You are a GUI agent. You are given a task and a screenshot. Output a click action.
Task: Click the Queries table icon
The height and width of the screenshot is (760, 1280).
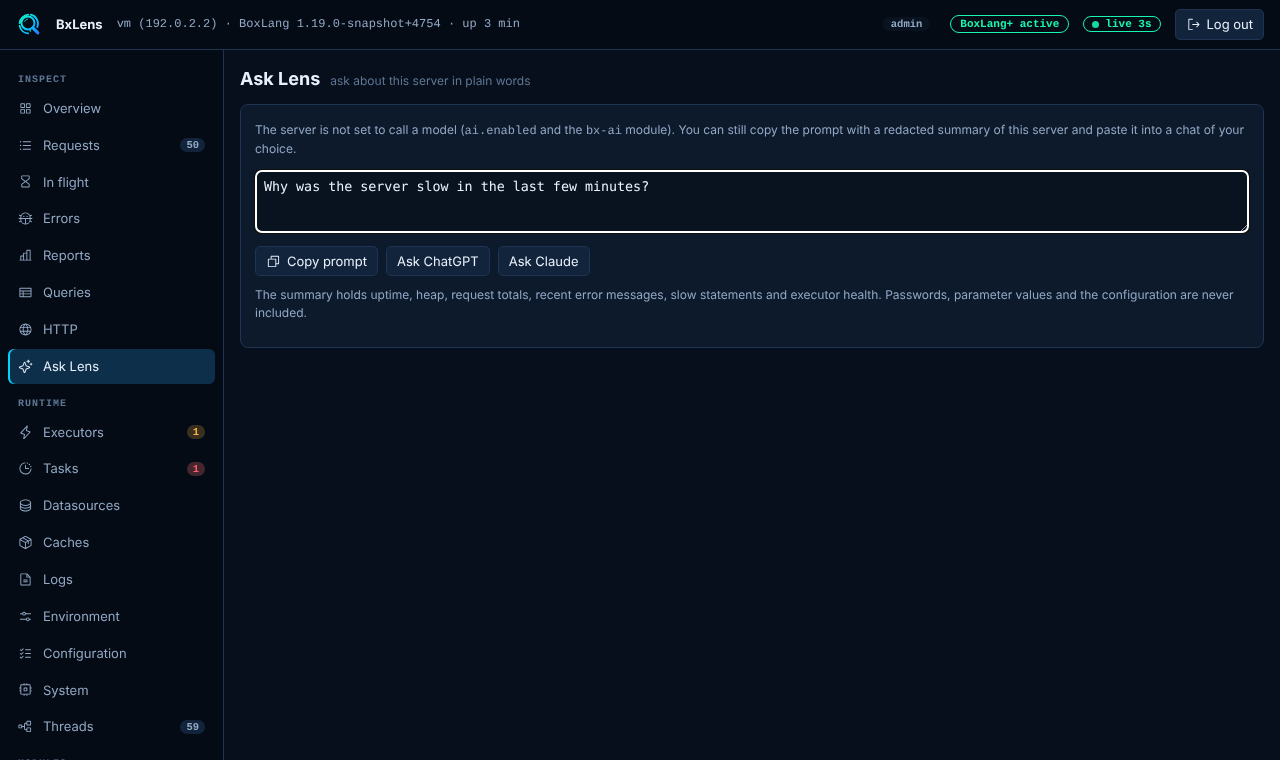coord(25,292)
